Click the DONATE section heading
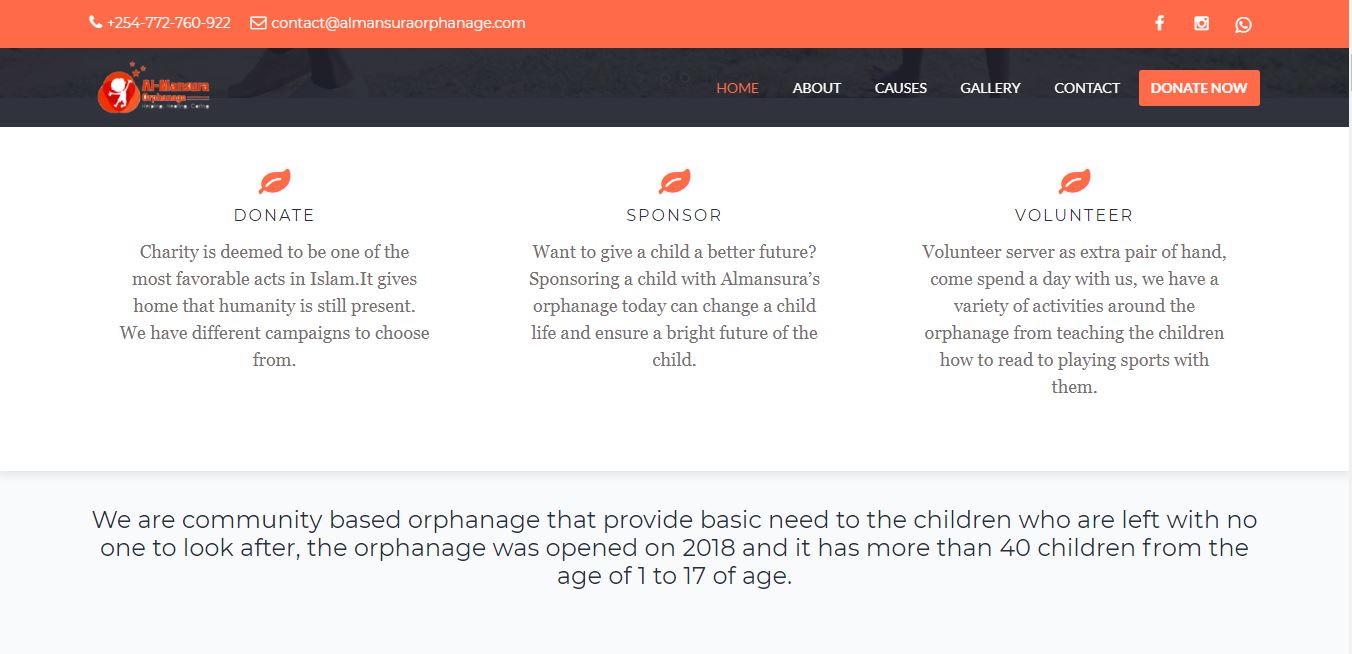This screenshot has width=1352, height=654. (x=274, y=215)
